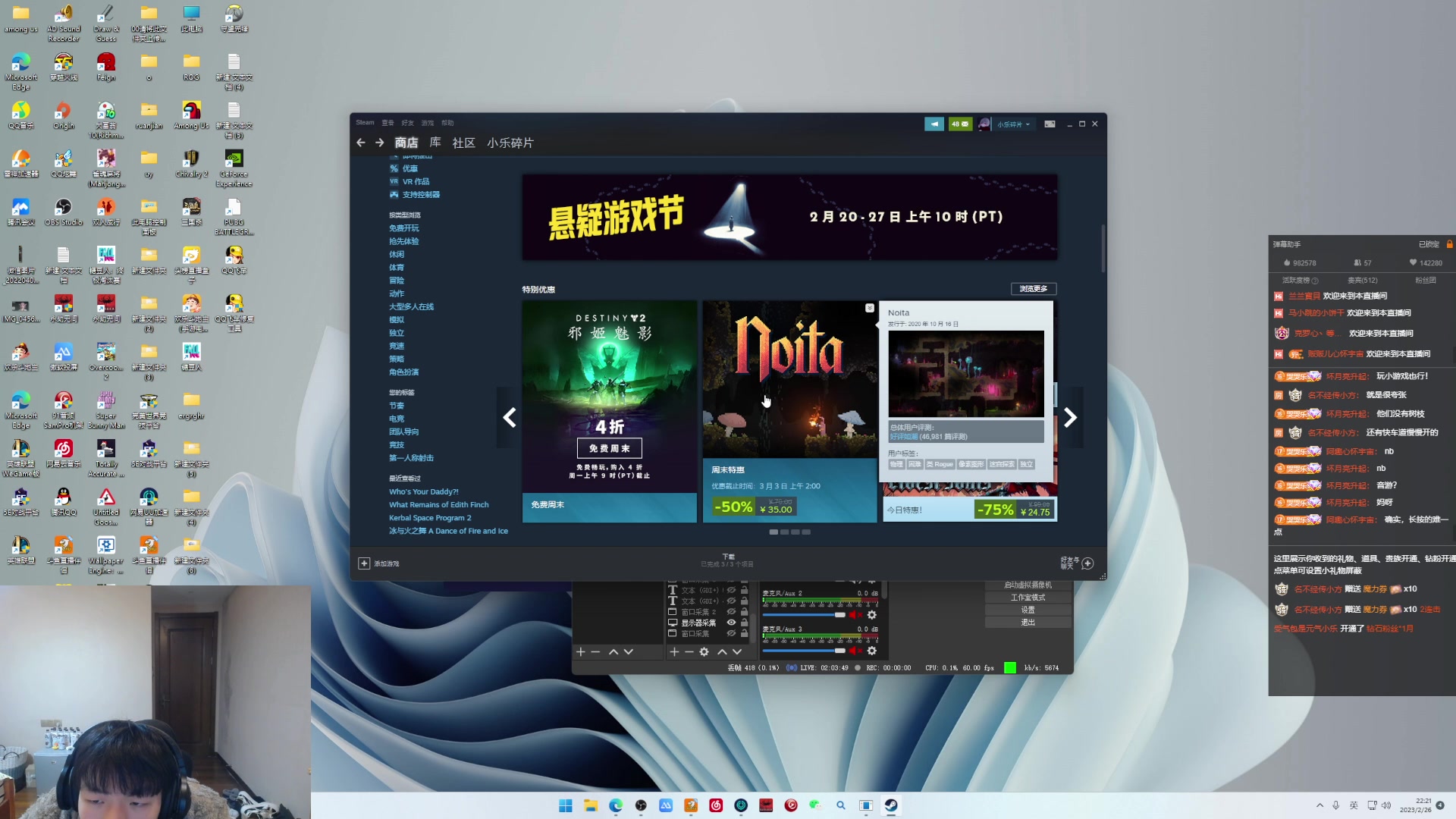The height and width of the screenshot is (819, 1456).
Task: Open the 小乐碎片 profile tab
Action: pos(510,143)
